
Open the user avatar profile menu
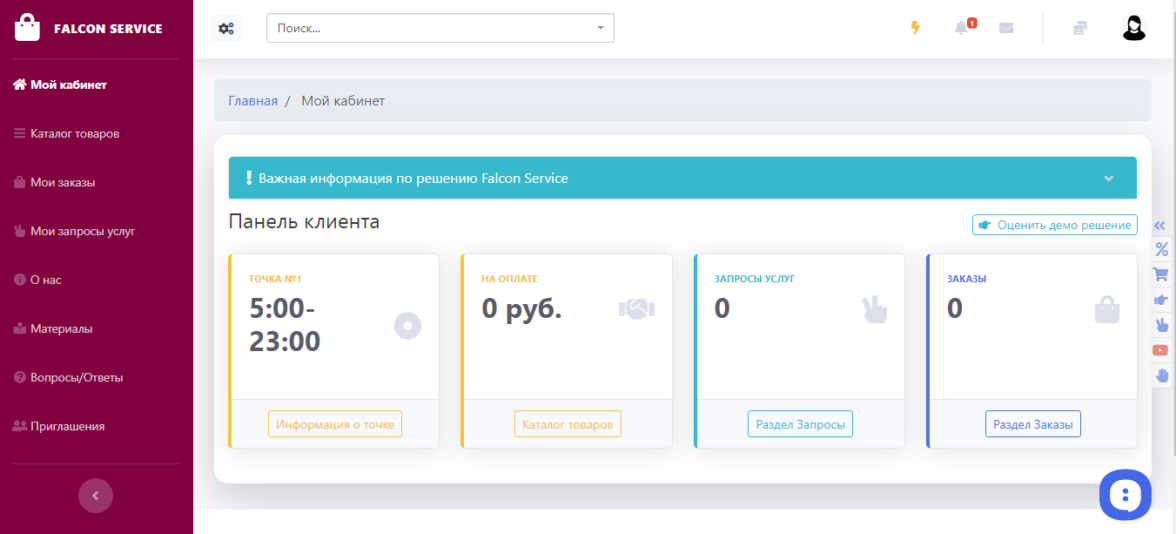point(1133,28)
